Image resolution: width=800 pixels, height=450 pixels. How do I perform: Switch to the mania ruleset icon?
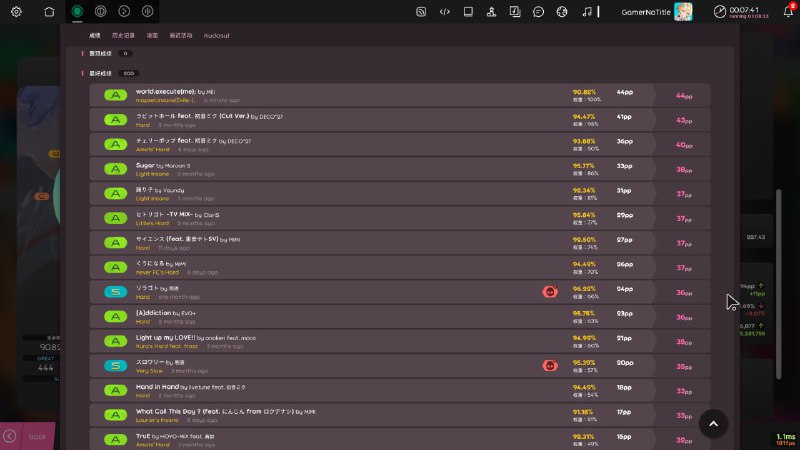click(148, 12)
